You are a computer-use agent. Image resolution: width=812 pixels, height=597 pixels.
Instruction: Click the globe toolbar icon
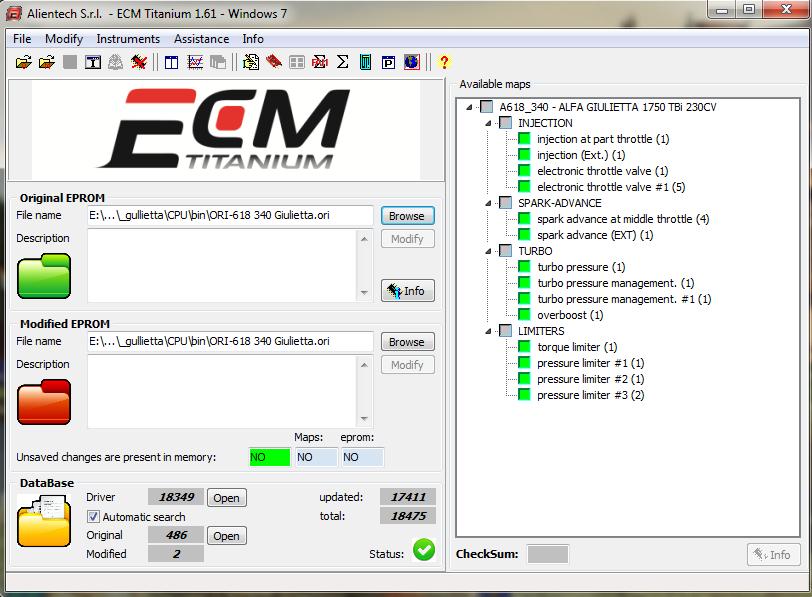click(412, 63)
